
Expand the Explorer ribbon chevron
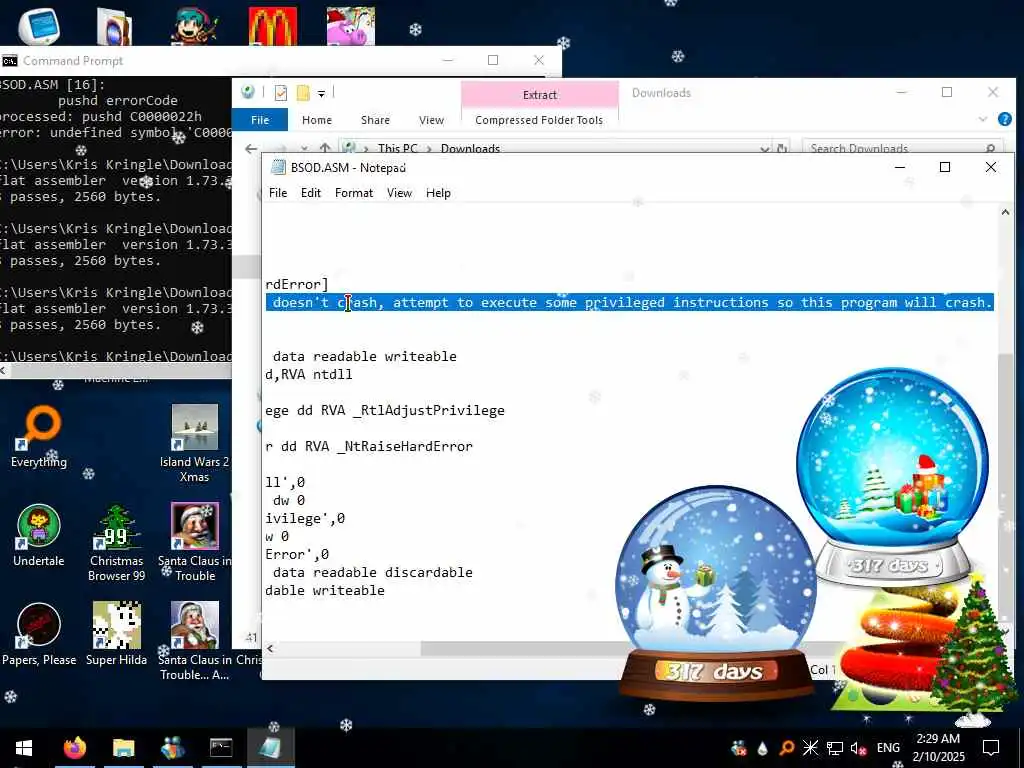click(x=983, y=120)
